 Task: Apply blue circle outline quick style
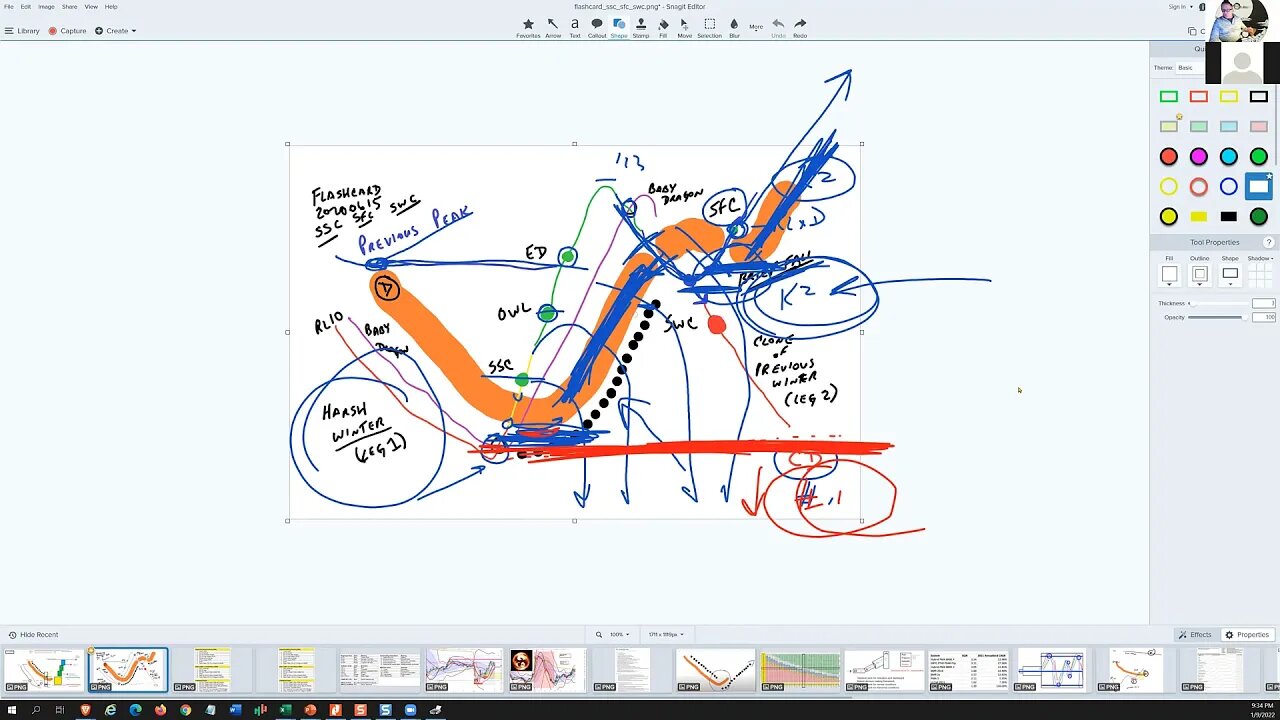coord(1229,187)
